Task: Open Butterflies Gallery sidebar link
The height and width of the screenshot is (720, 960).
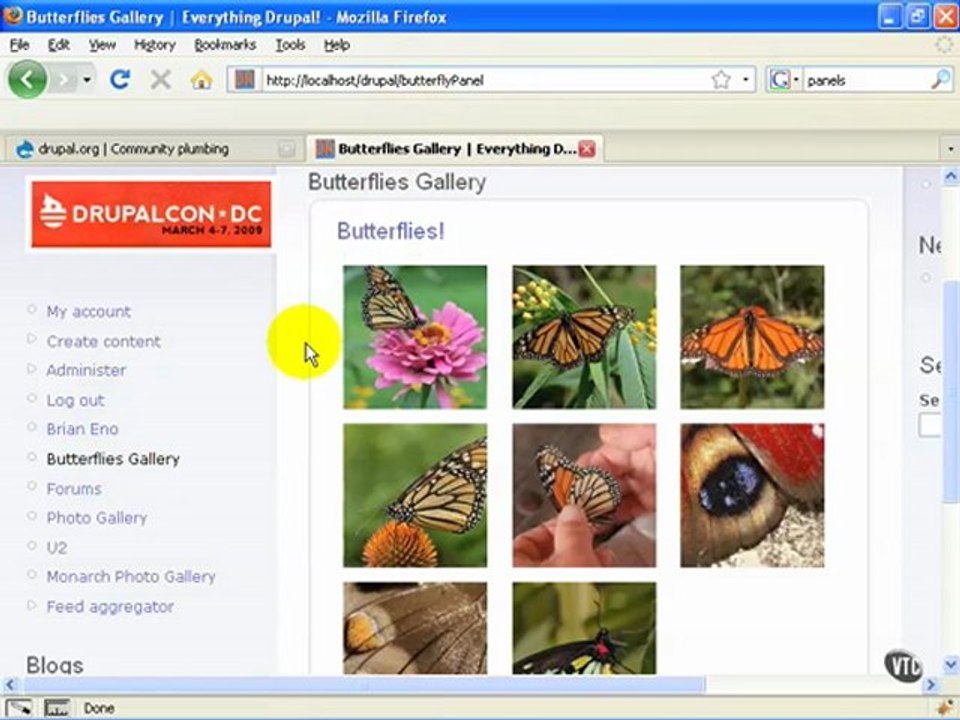Action: (113, 459)
